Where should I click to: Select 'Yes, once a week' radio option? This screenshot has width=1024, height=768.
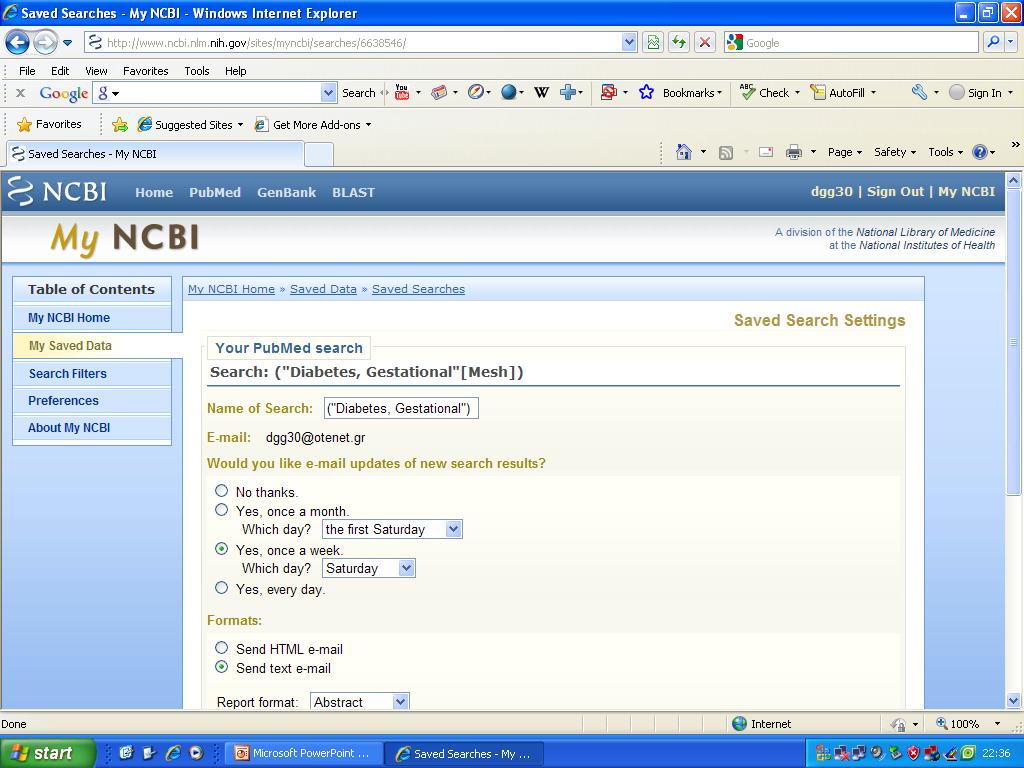click(x=222, y=549)
